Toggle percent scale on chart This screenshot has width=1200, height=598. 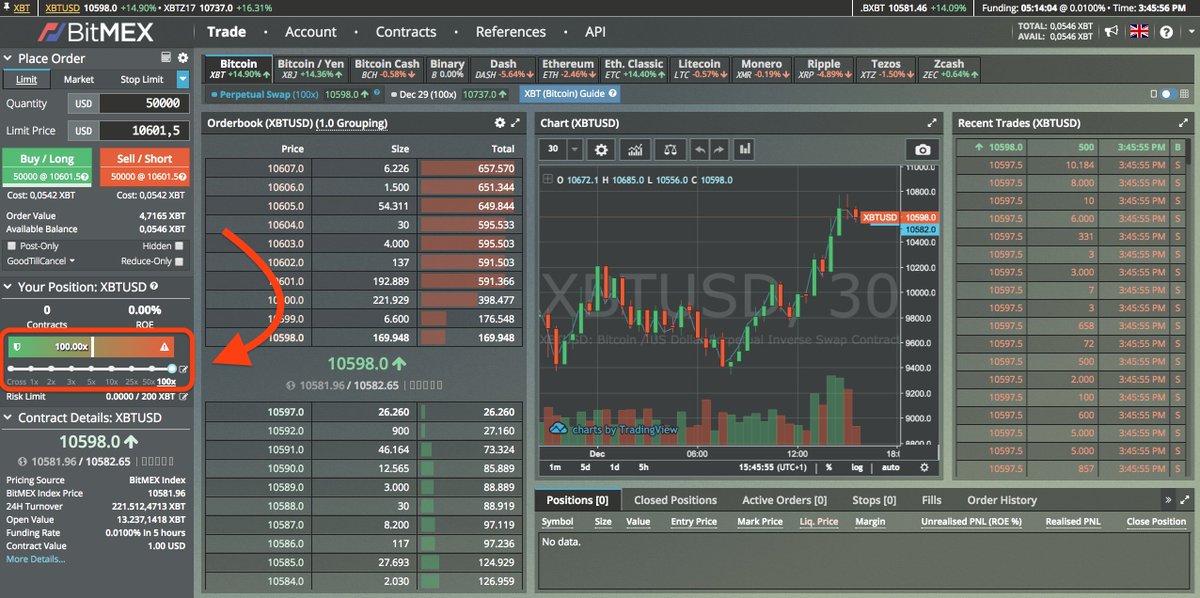(x=829, y=467)
